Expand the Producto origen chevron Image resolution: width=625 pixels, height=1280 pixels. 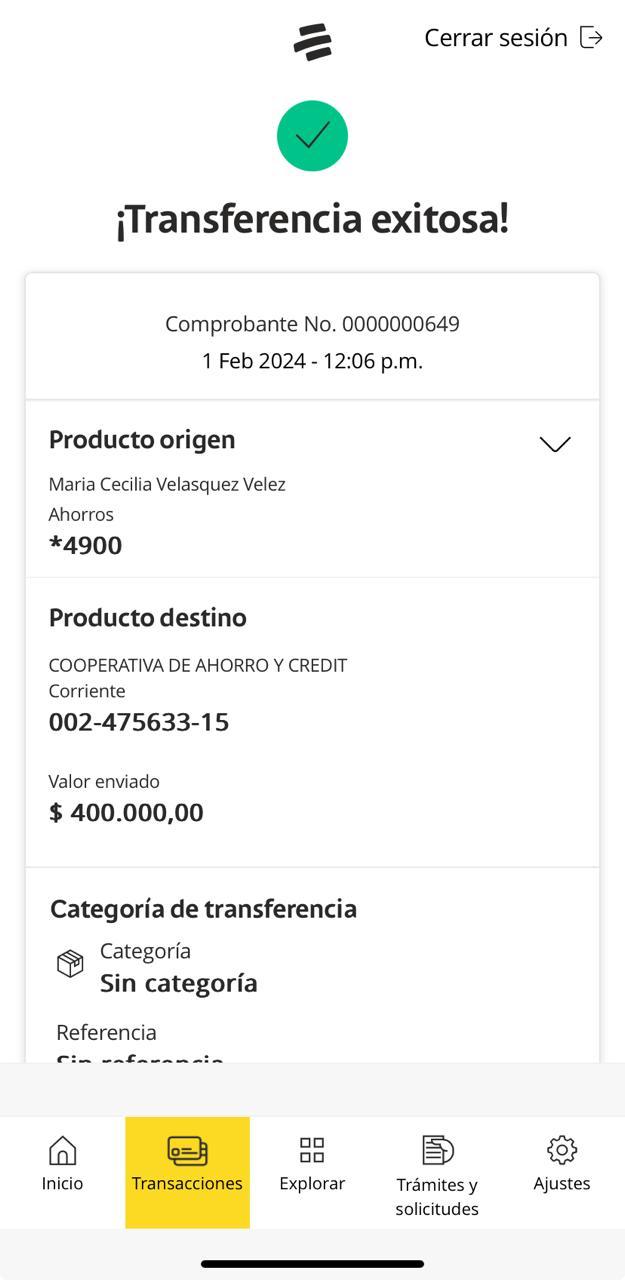tap(555, 444)
